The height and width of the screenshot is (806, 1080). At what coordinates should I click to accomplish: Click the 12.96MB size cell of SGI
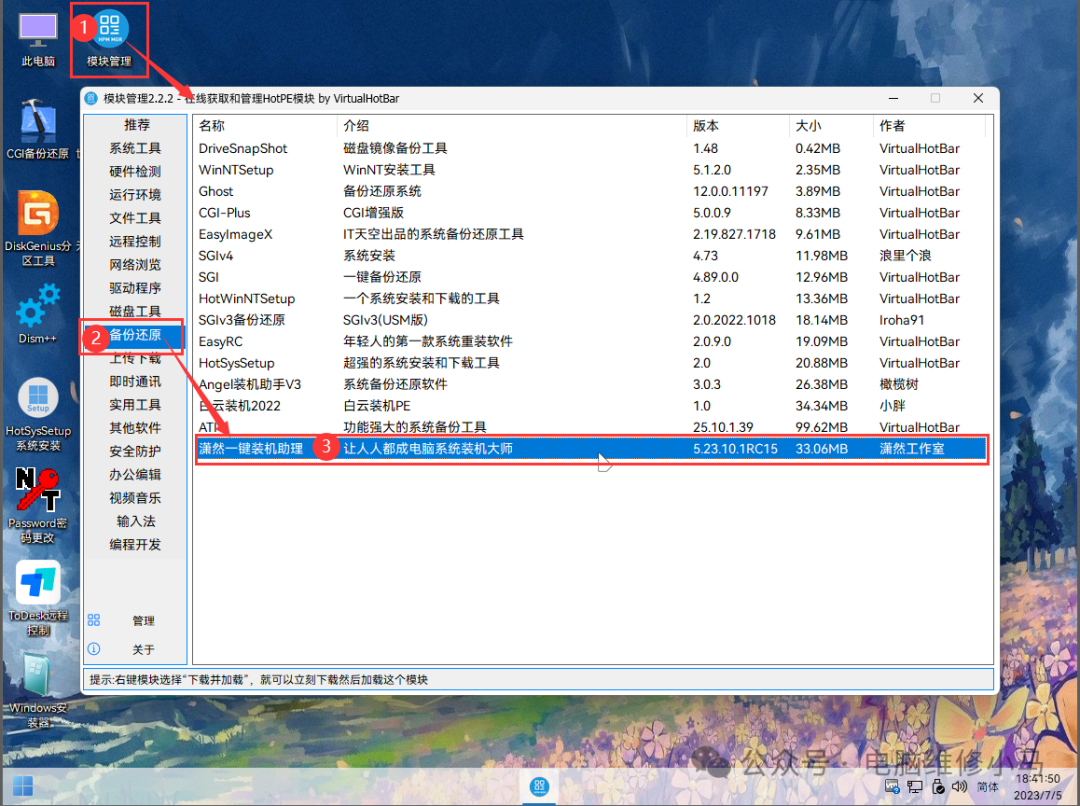(821, 277)
